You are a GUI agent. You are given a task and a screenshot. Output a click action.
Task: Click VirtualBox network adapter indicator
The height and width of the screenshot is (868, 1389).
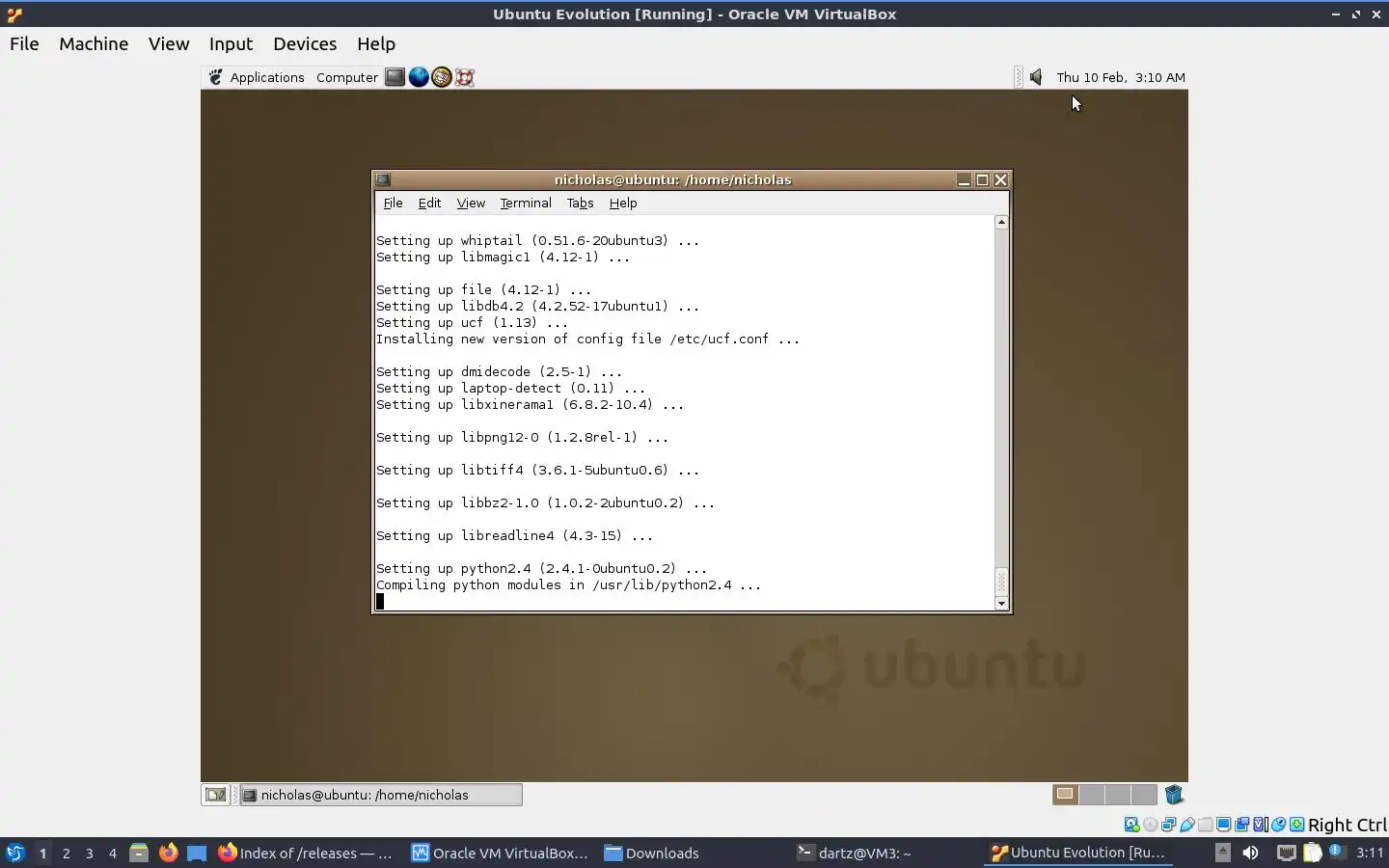1168,825
